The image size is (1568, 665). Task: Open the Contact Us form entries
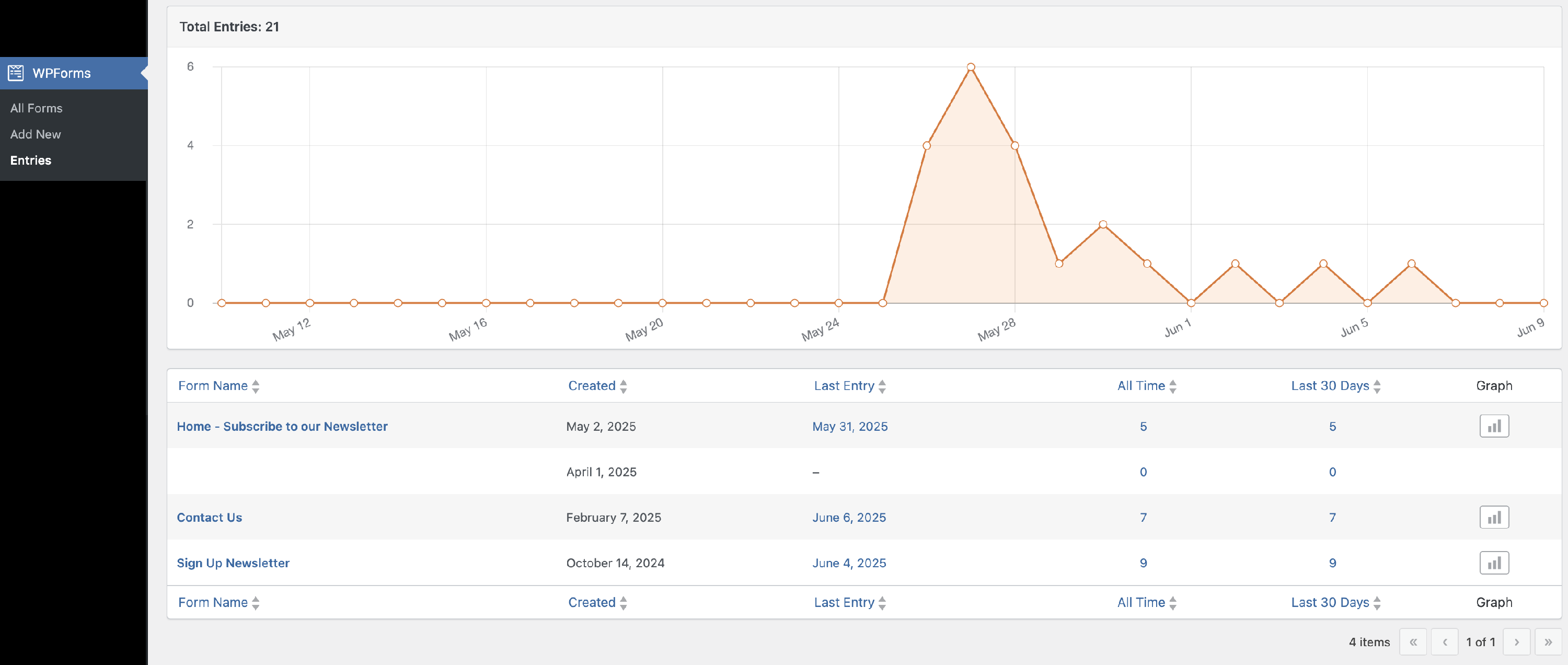click(x=210, y=518)
